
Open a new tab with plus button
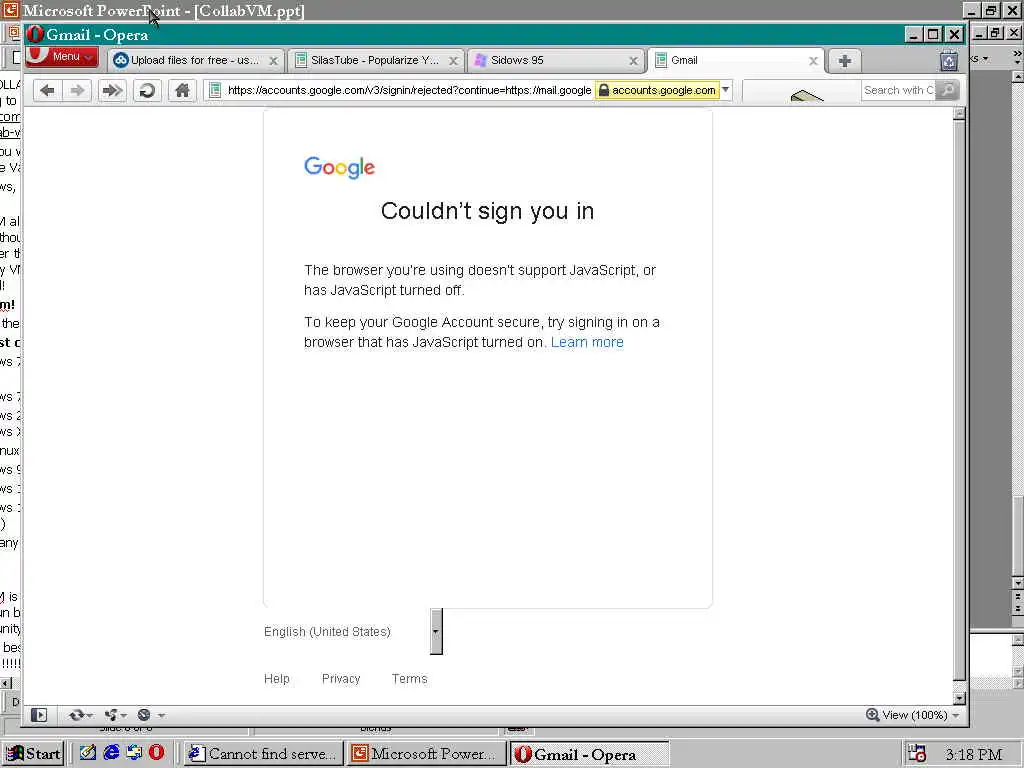[844, 61]
